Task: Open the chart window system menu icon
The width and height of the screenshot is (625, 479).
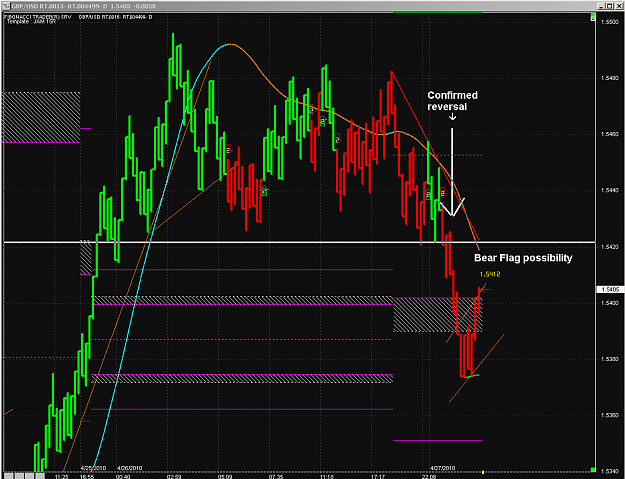Action: tap(6, 6)
